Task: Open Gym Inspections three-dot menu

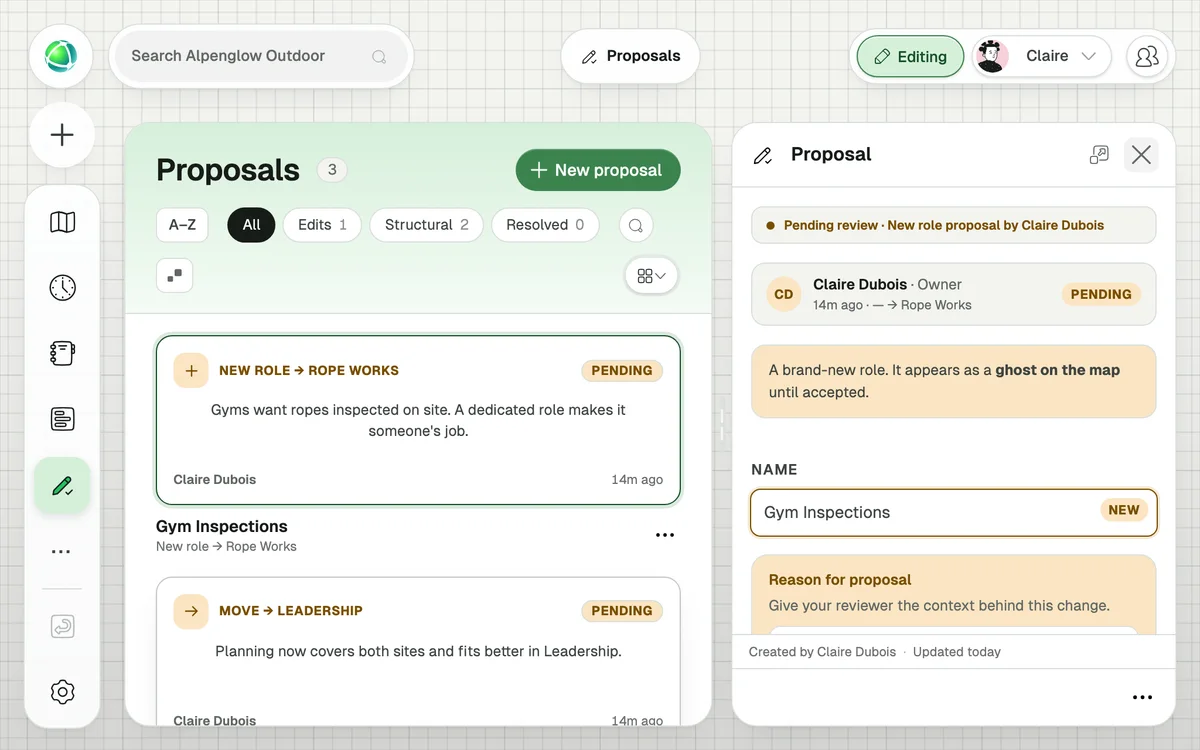Action: click(665, 535)
